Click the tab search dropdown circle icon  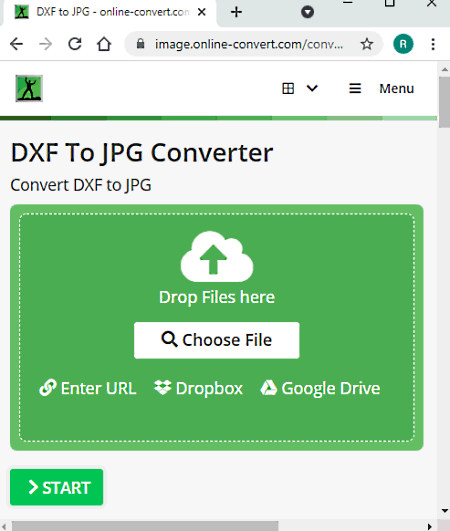pos(307,12)
